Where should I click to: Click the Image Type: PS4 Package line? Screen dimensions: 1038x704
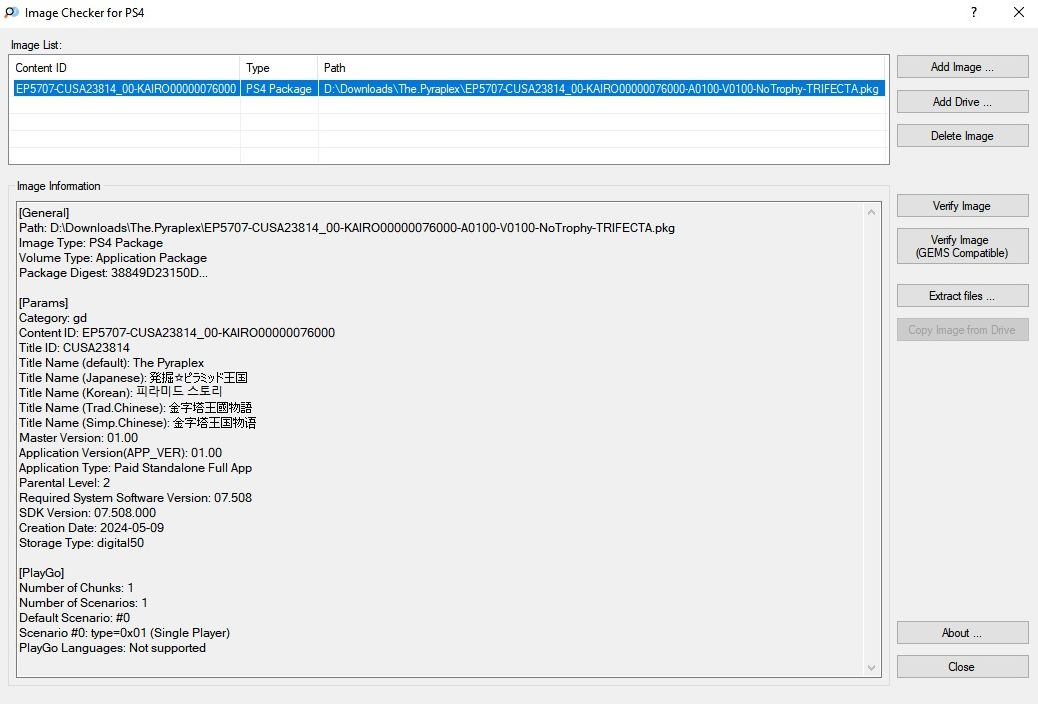point(91,243)
